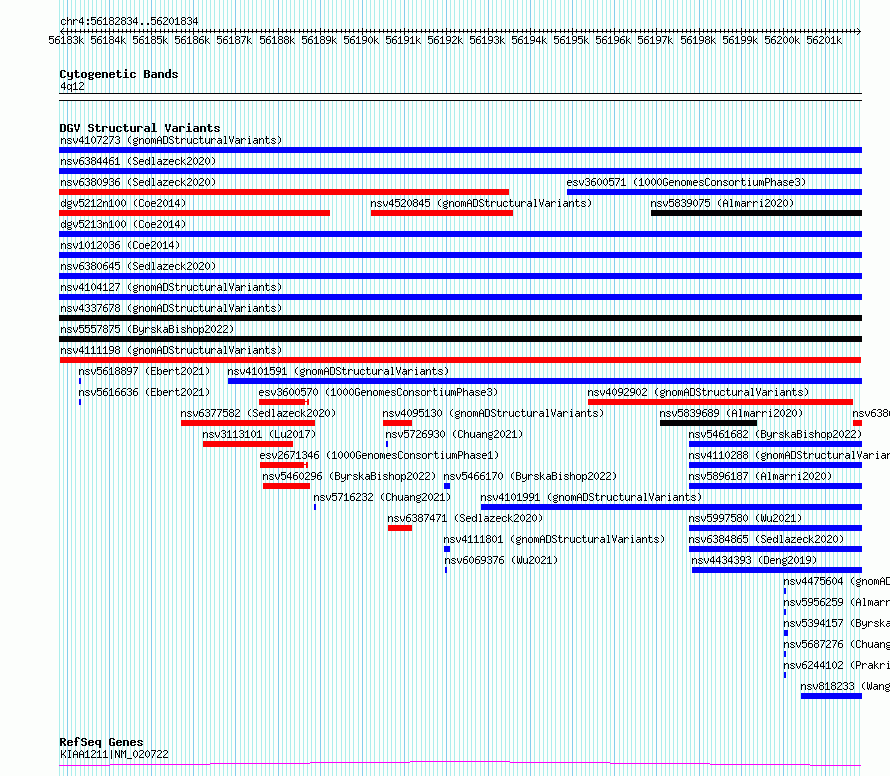Open the nsv1012036 (Coe2014) variant
This screenshot has width=890, height=776.
pyautogui.click(x=120, y=245)
